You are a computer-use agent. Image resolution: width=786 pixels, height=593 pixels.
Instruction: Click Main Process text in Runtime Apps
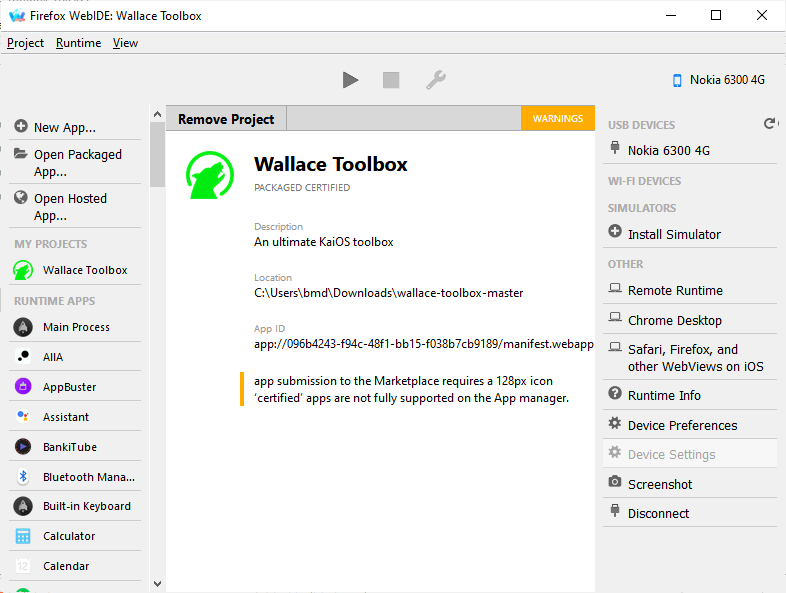76,327
